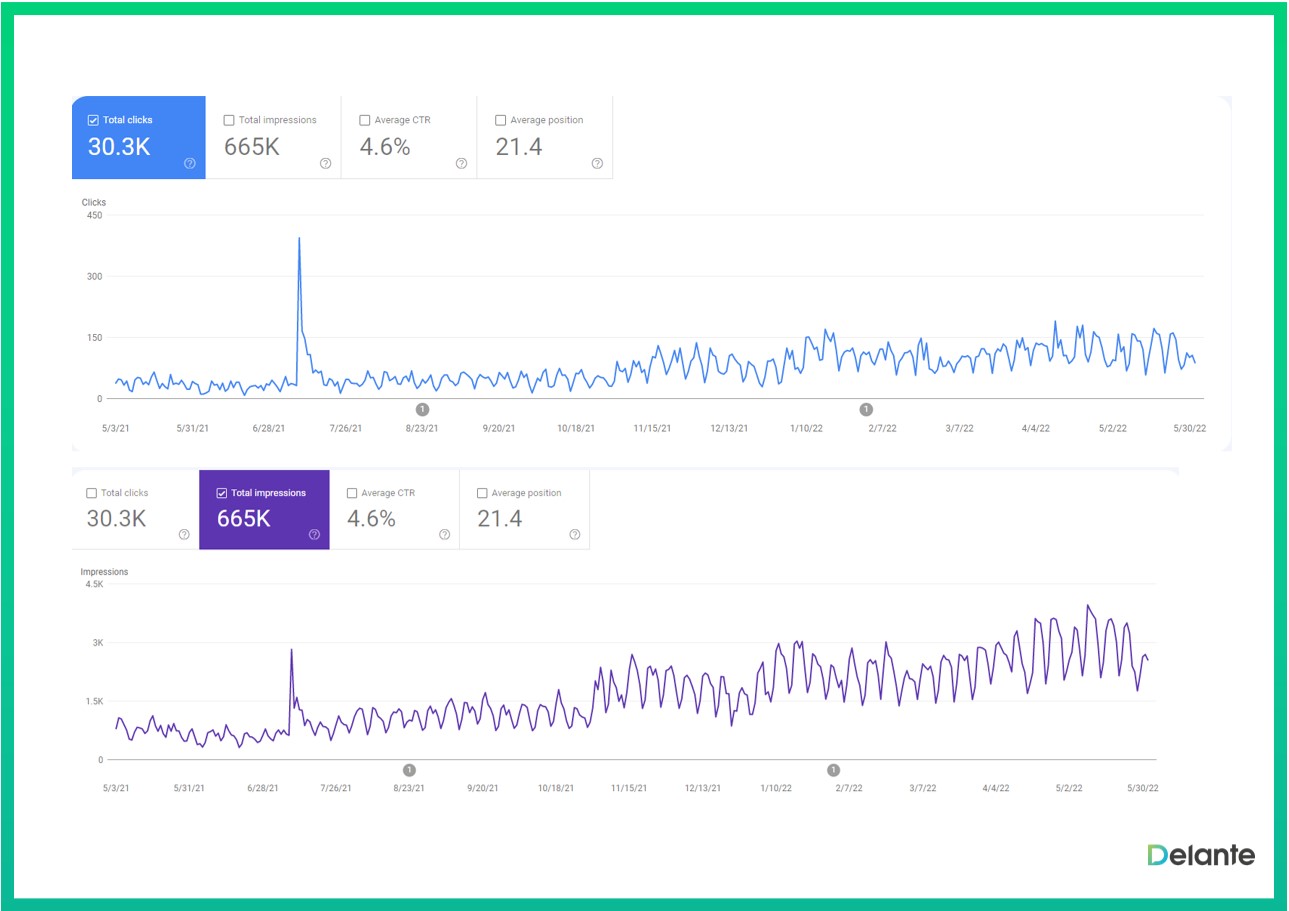Click help icon on top panel's Total impressions card
This screenshot has height=911, width=1289.
[x=325, y=164]
